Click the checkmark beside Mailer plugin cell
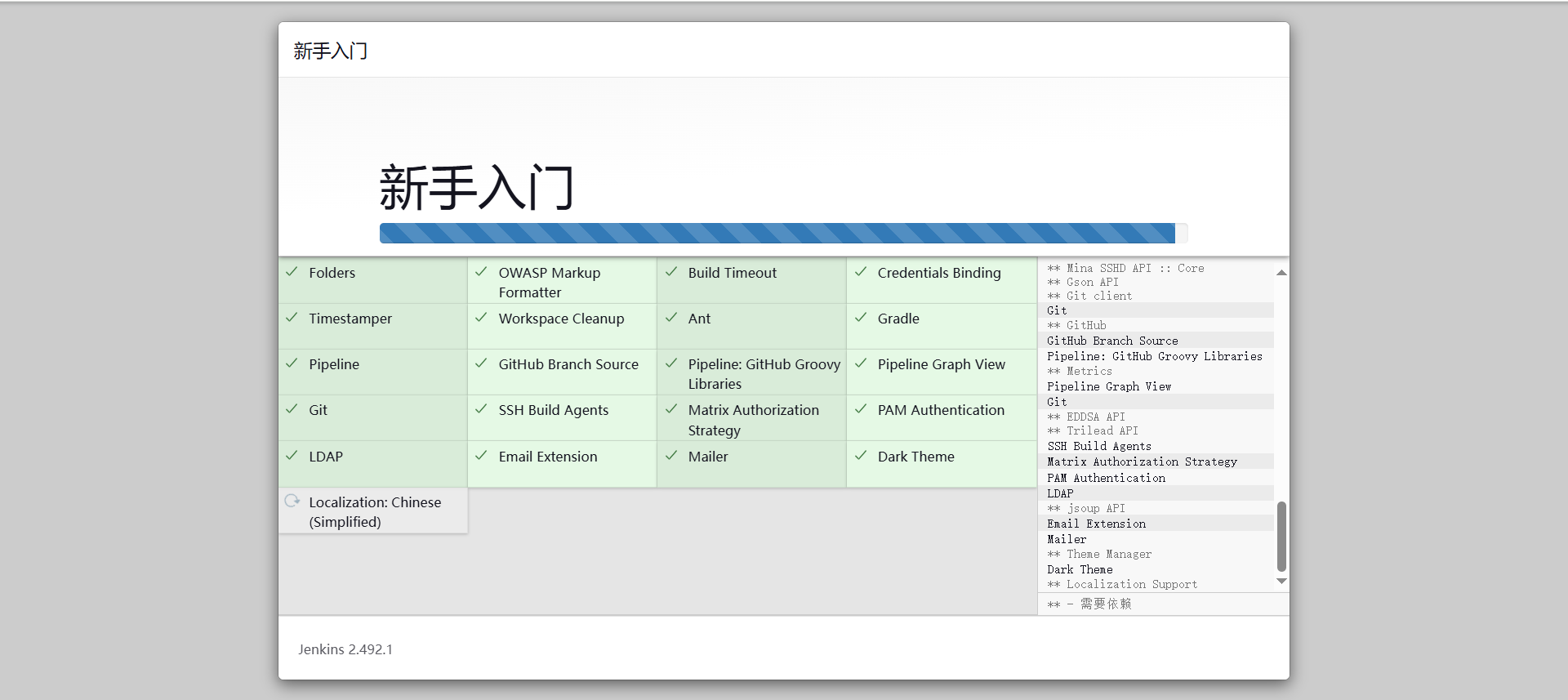 pos(671,456)
